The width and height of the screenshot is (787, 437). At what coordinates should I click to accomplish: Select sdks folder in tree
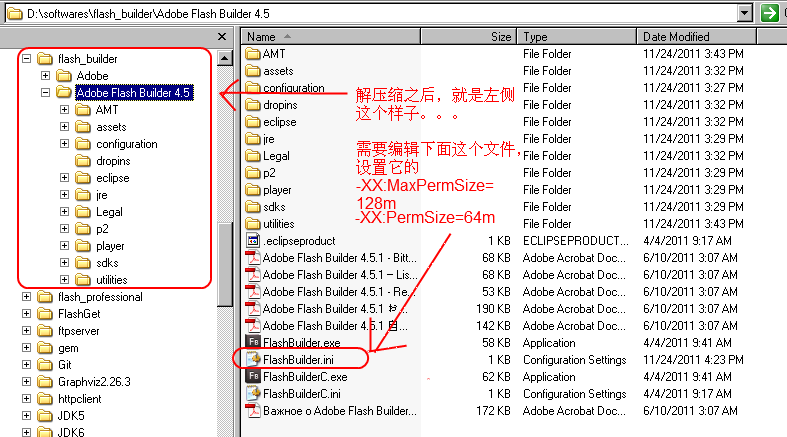click(107, 263)
